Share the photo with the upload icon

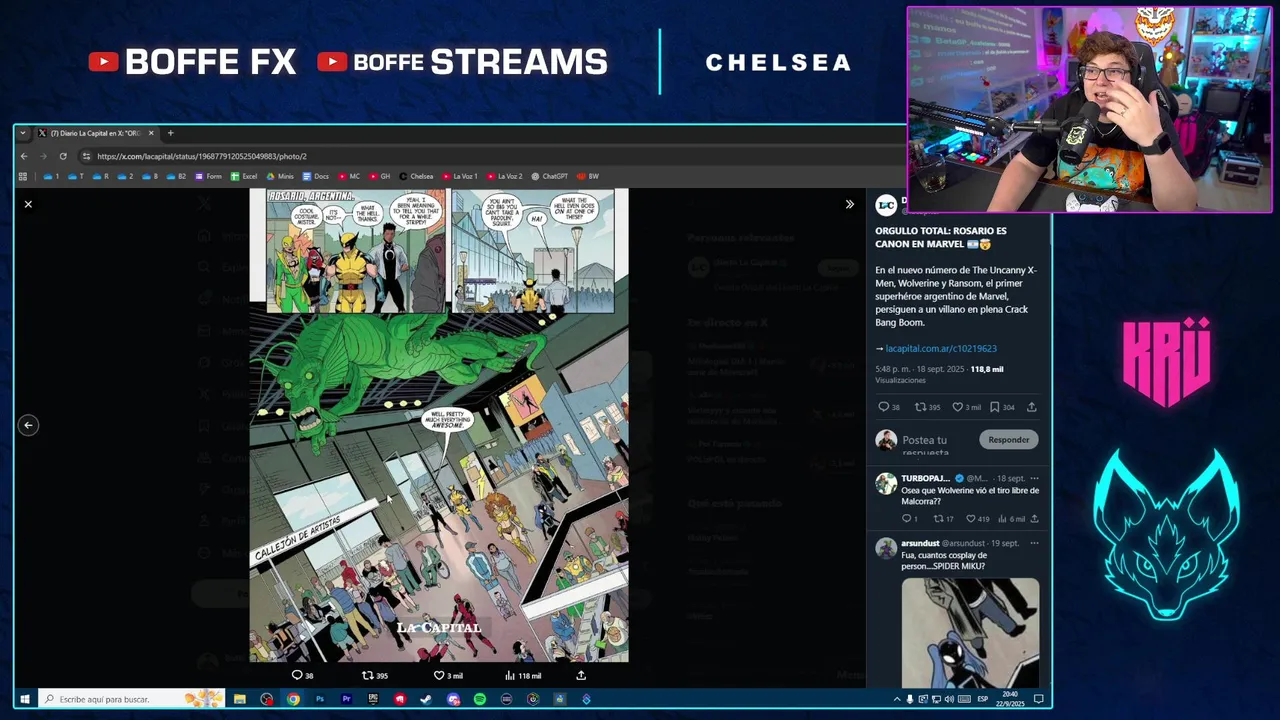coord(581,676)
